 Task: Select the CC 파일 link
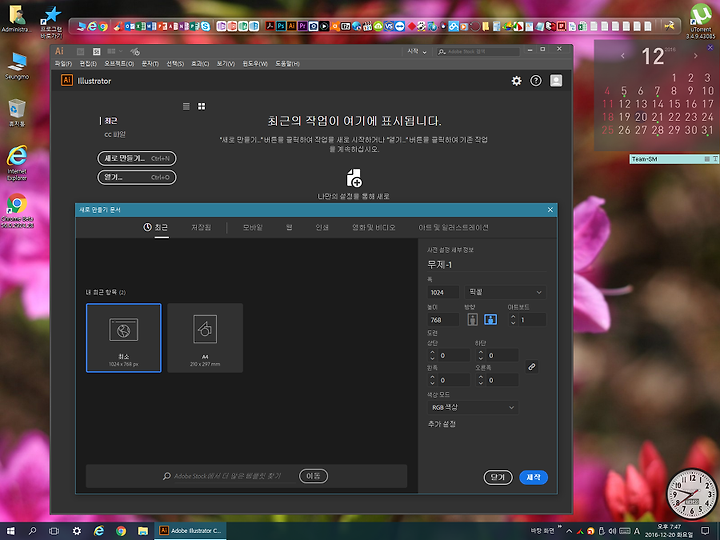click(115, 135)
